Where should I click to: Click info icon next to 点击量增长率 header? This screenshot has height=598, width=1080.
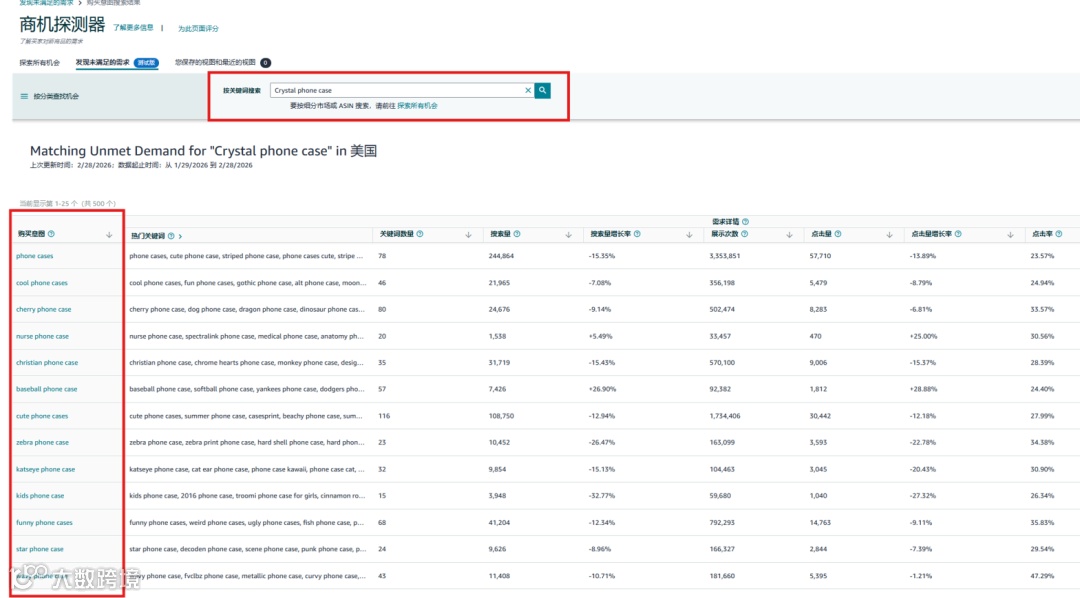(x=958, y=234)
